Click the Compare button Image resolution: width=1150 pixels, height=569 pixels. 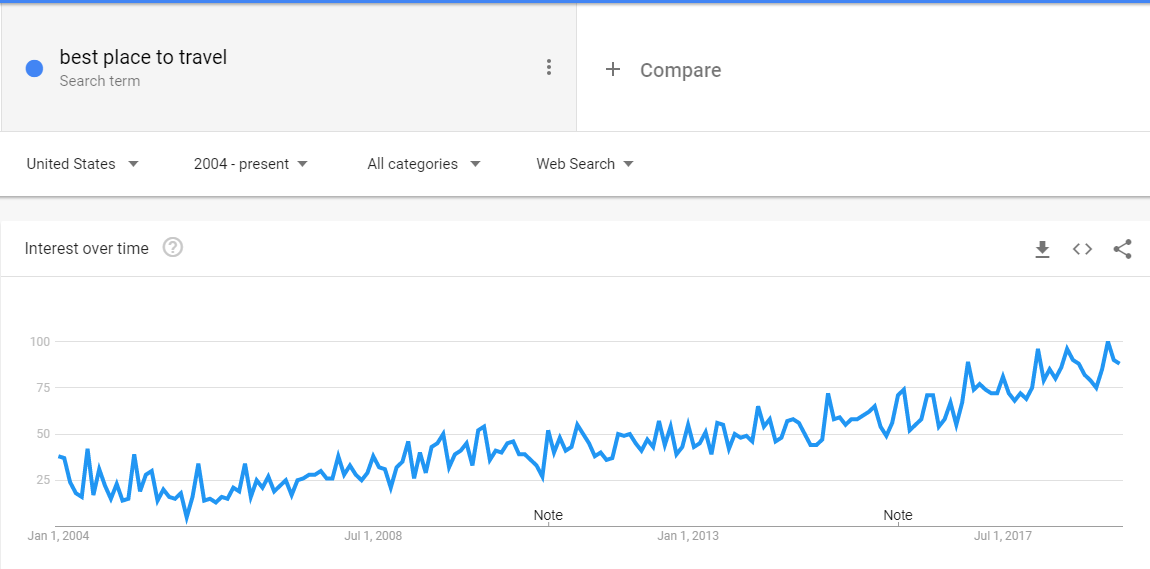pyautogui.click(x=663, y=70)
